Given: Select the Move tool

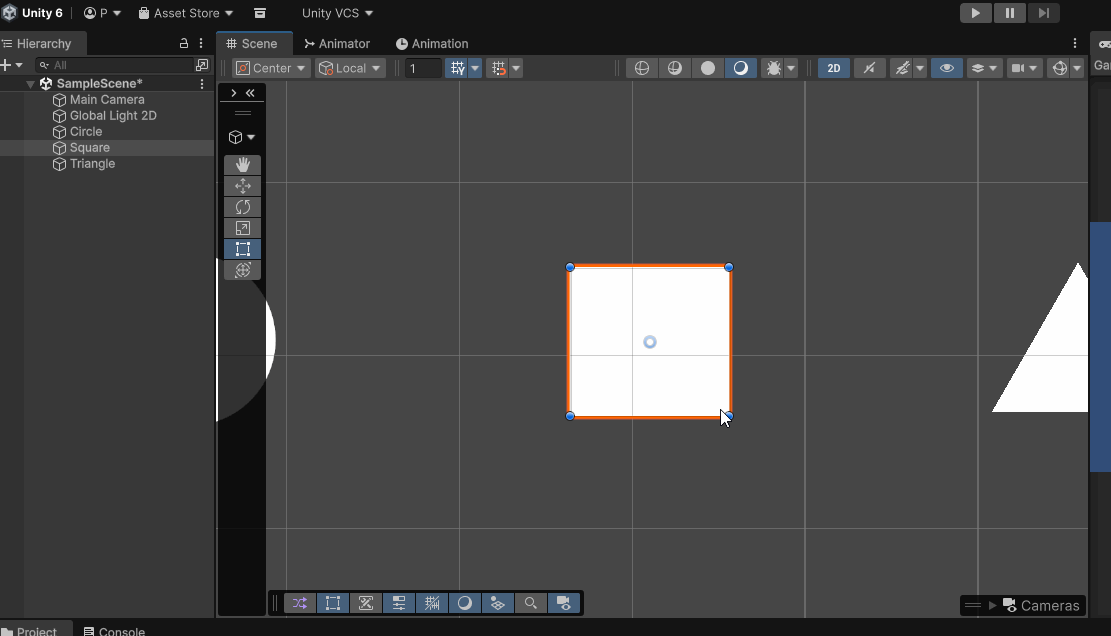Looking at the screenshot, I should [242, 186].
